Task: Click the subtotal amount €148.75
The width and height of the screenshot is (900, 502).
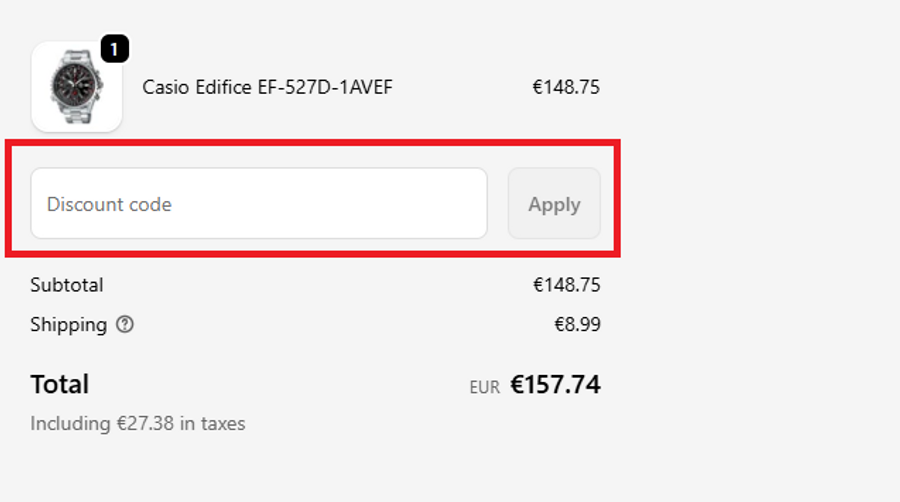Action: coord(566,285)
